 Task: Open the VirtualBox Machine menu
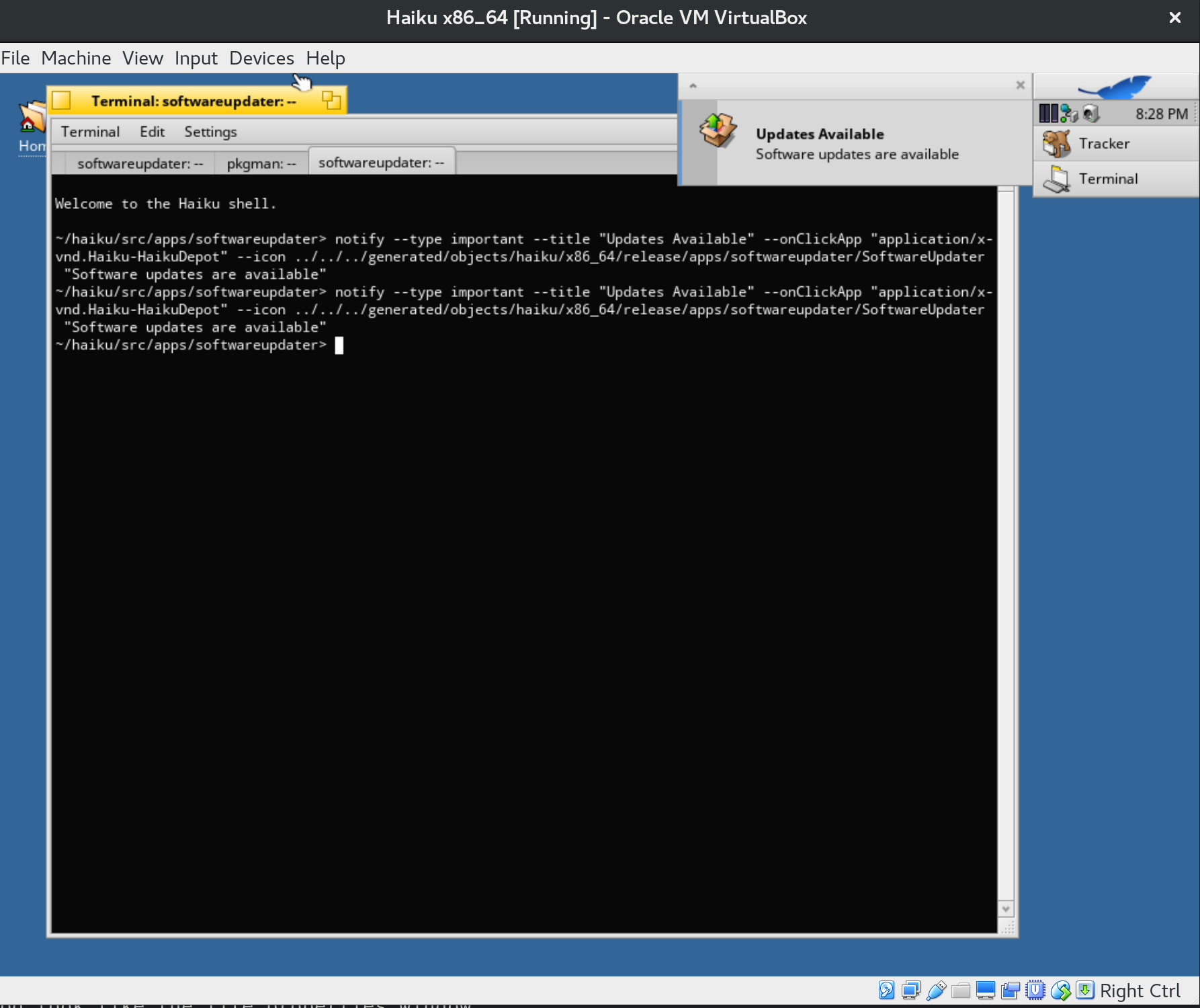pyautogui.click(x=76, y=58)
